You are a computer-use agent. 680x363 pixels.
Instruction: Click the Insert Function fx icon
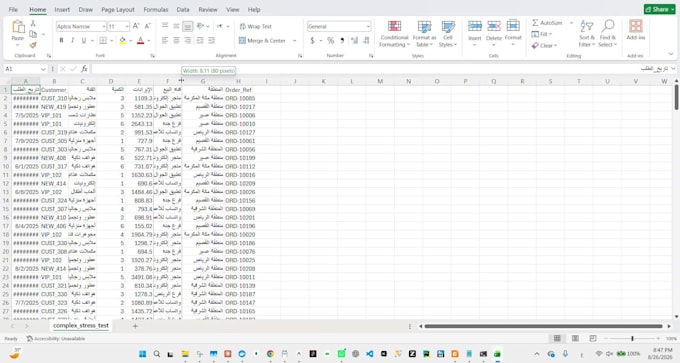tap(84, 69)
